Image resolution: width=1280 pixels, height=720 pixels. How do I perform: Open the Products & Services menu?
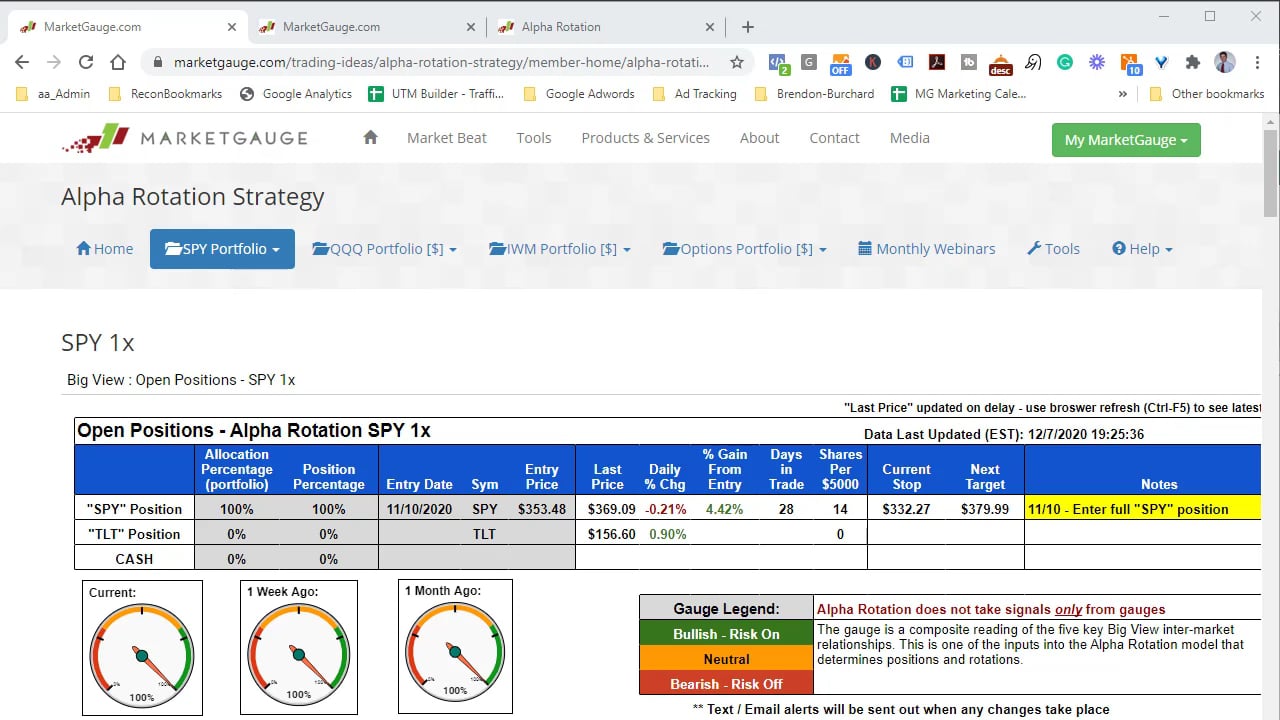coord(646,138)
